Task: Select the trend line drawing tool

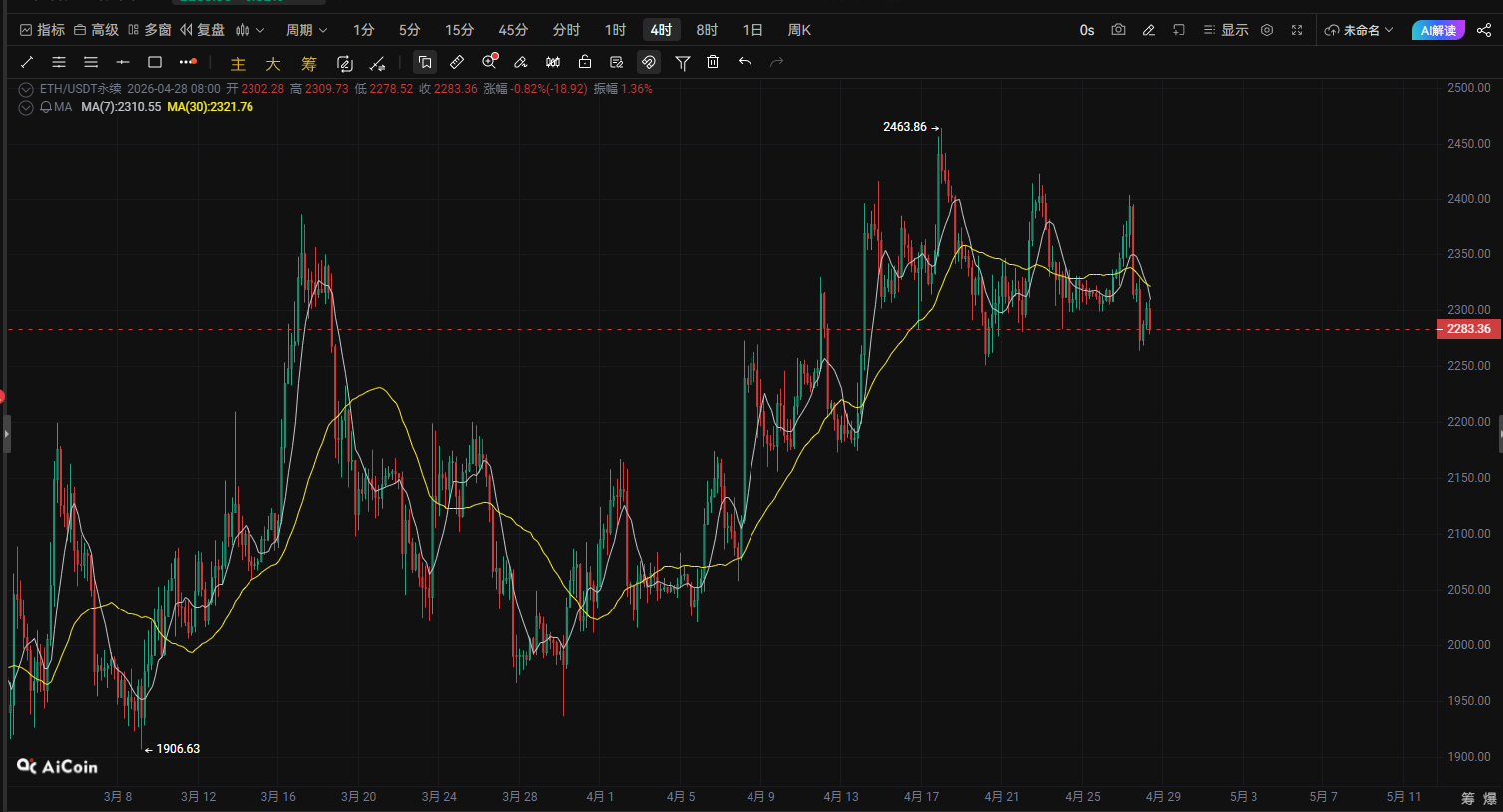Action: coord(27,62)
